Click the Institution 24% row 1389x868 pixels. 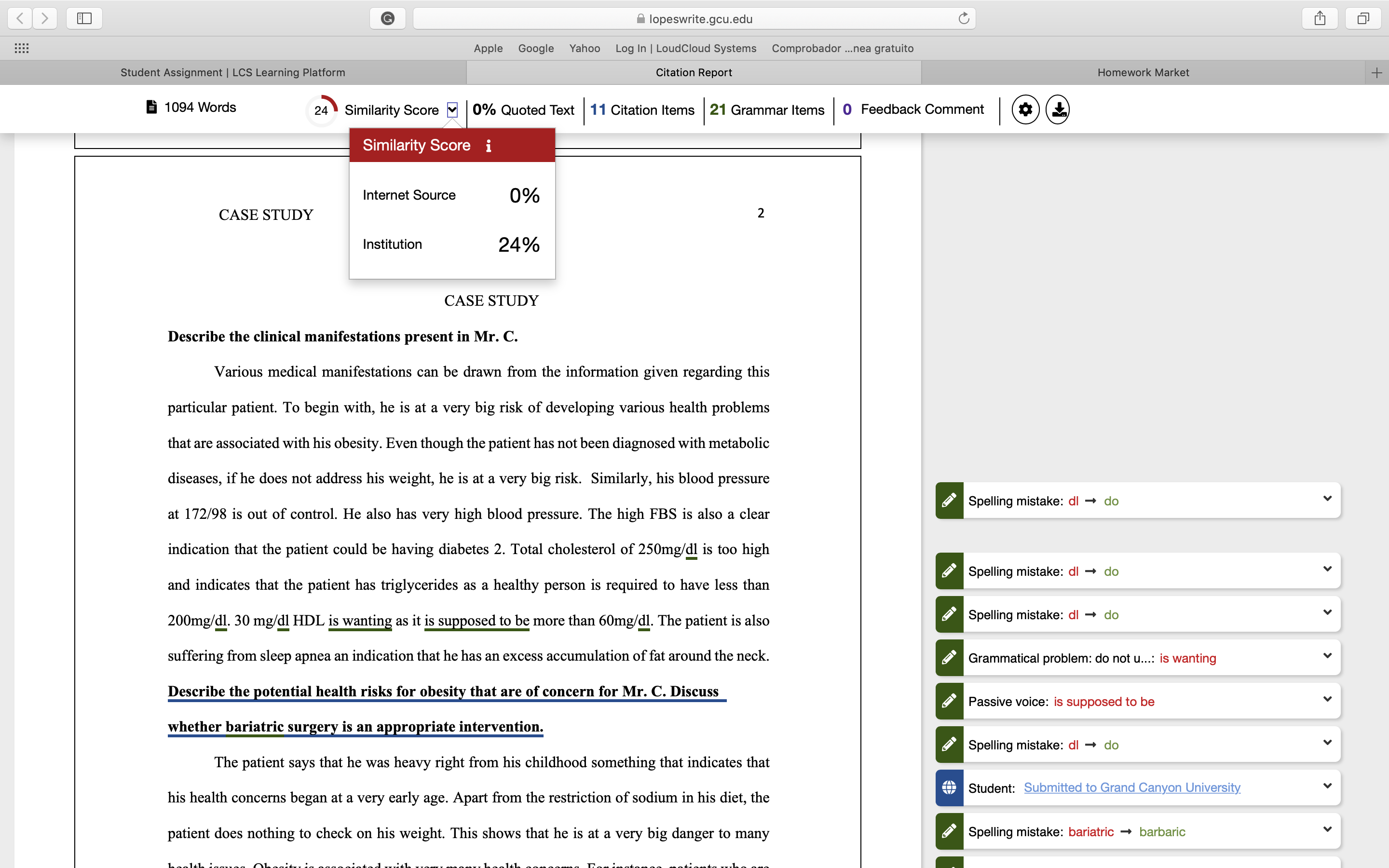pos(452,244)
